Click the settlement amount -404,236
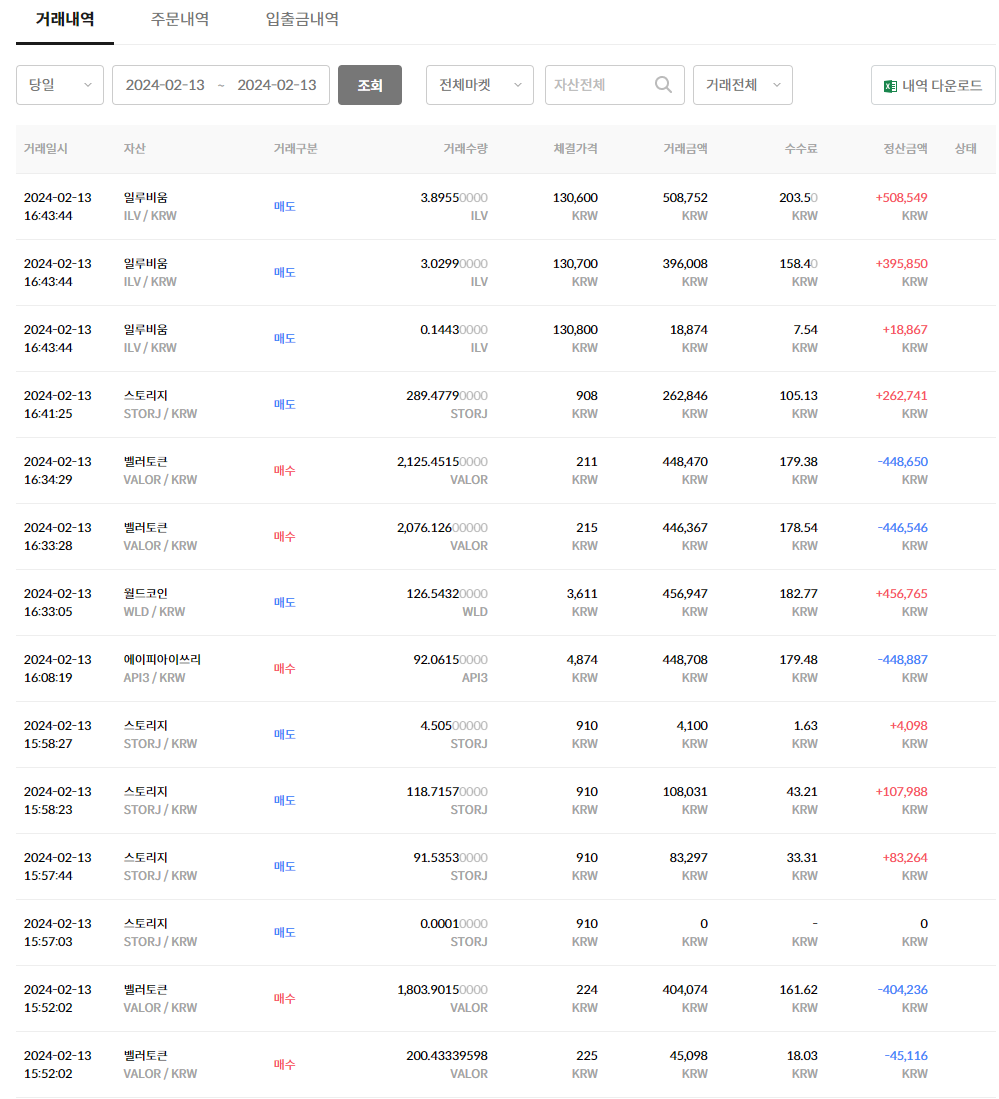The height and width of the screenshot is (1099, 999). (x=902, y=990)
